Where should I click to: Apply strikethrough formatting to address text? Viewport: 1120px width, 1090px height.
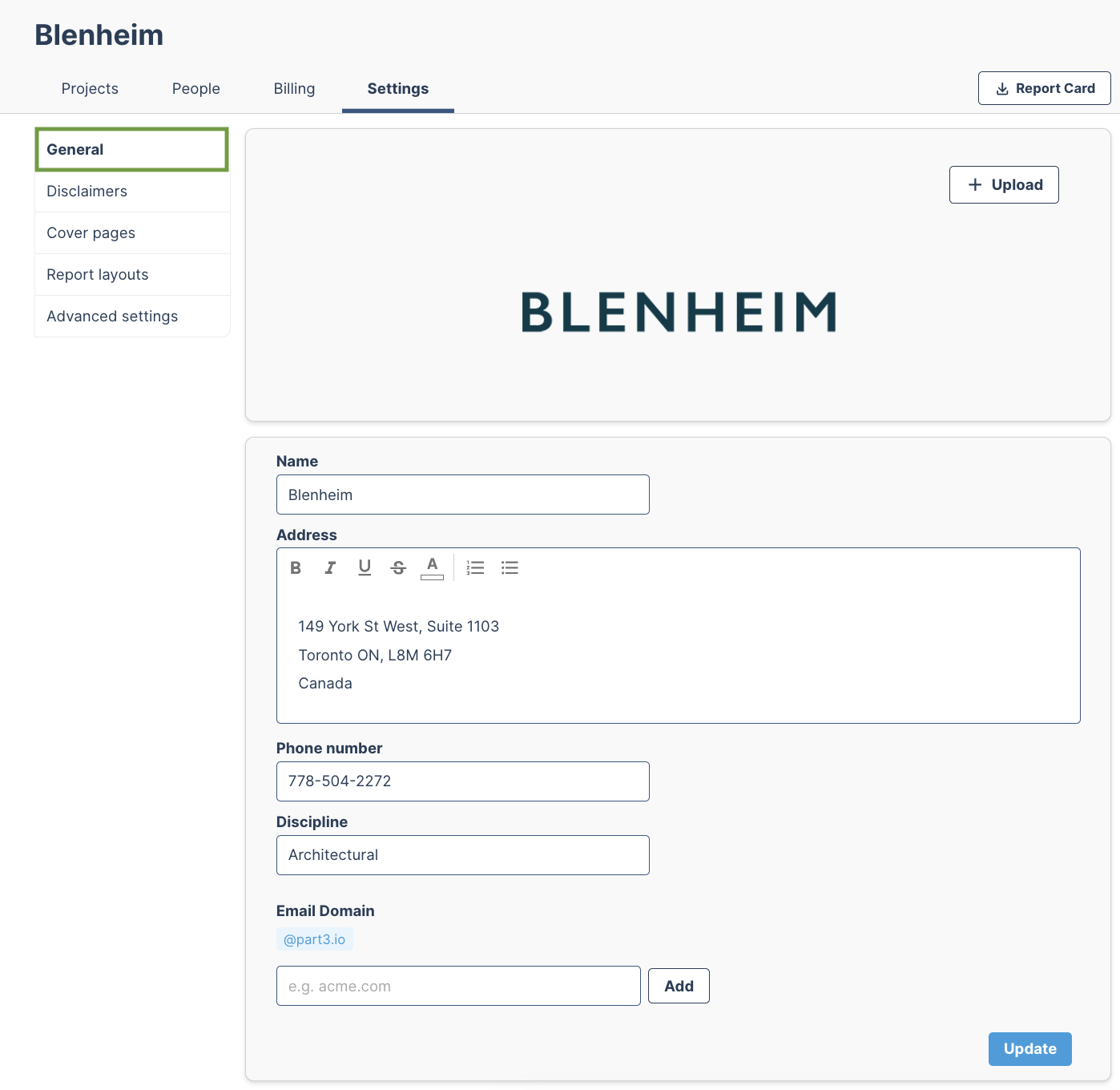[398, 567]
